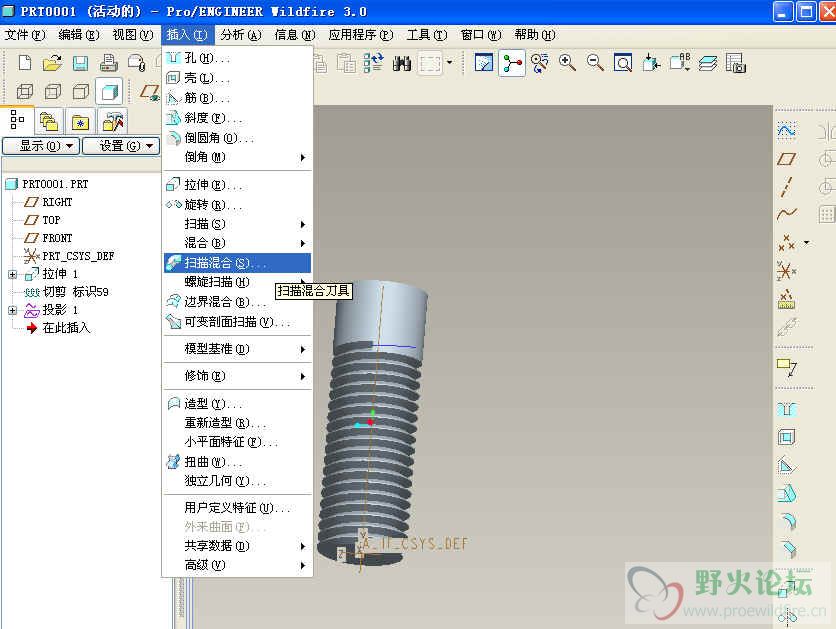Open the Favorites tab icon
836x629 pixels.
(x=80, y=122)
